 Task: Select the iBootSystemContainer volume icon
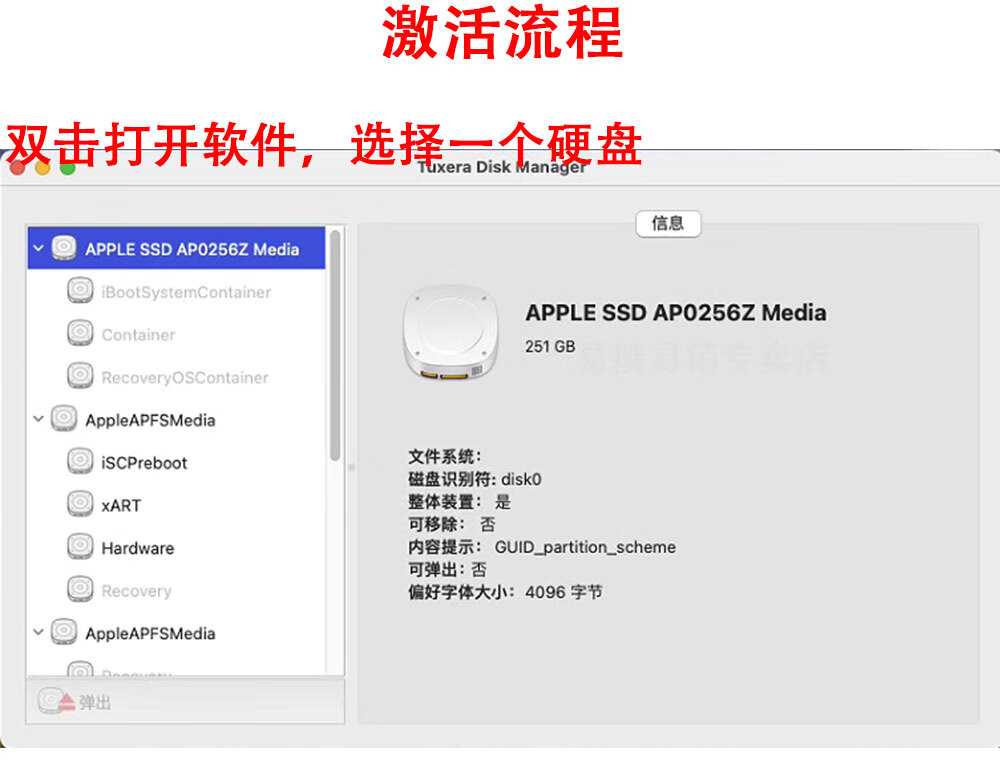pyautogui.click(x=80, y=292)
